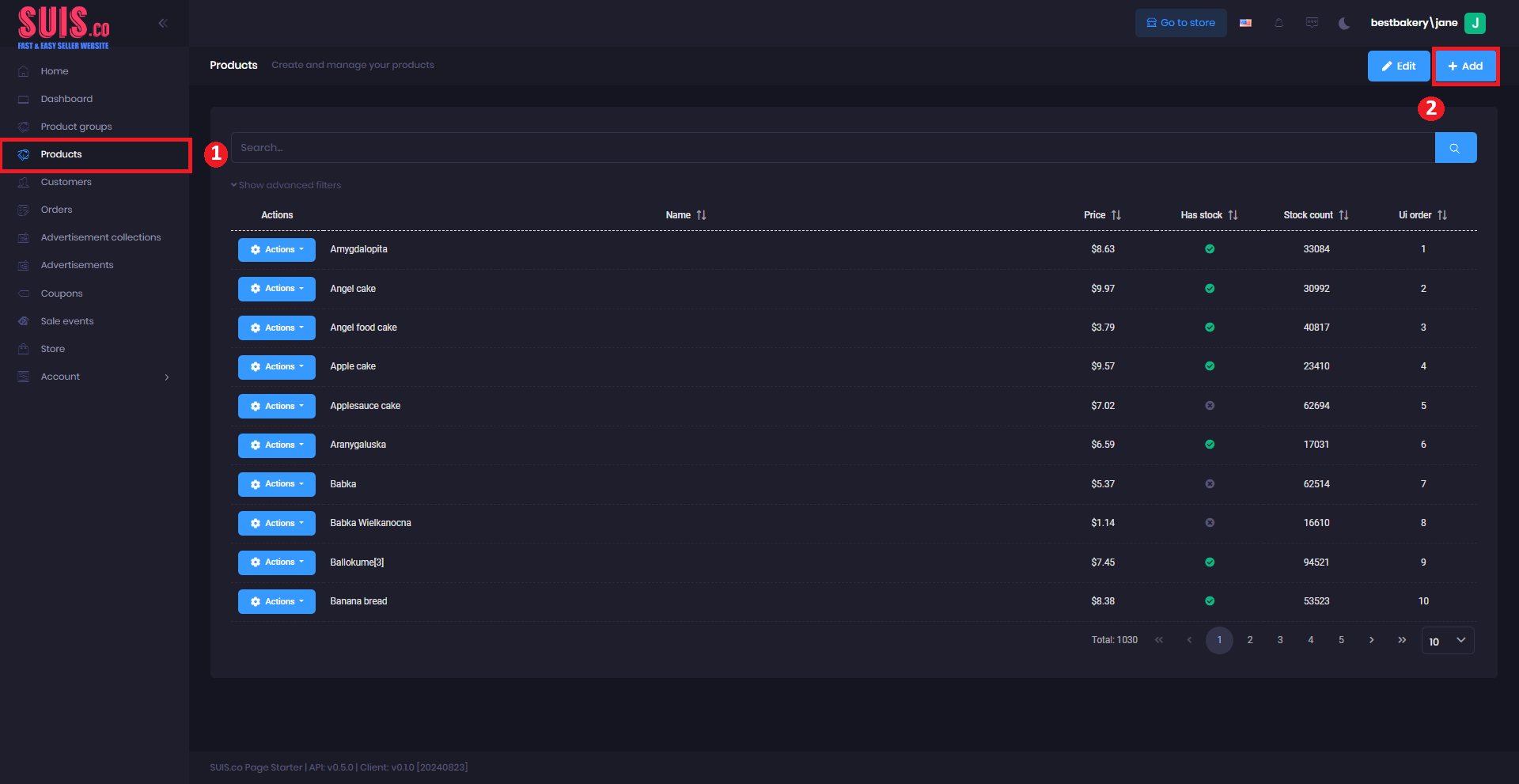1519x784 pixels.
Task: Navigate to Coupons in sidebar
Action: point(62,294)
